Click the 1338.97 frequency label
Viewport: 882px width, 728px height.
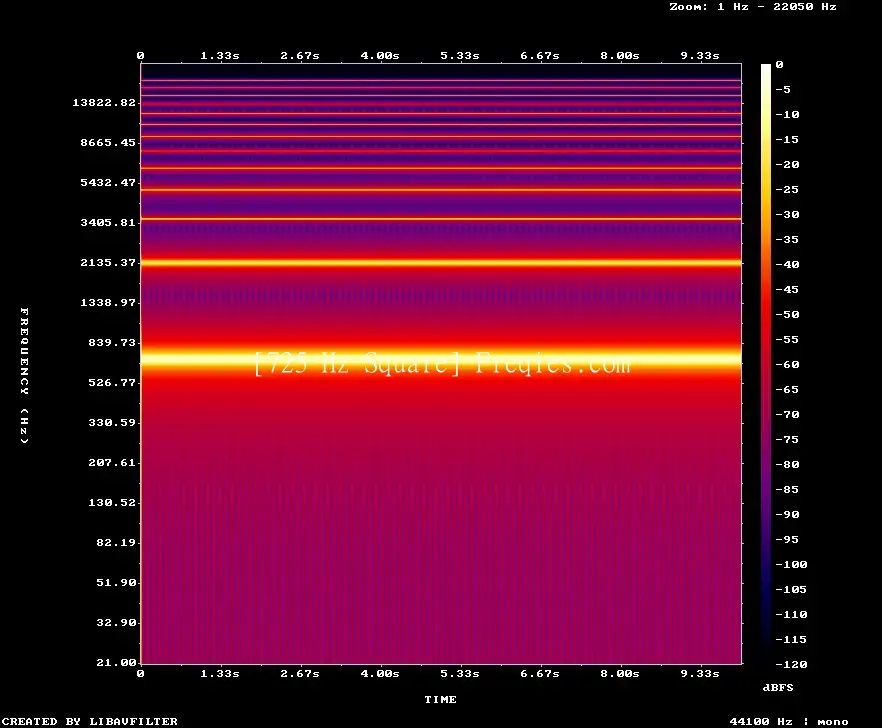(x=108, y=302)
